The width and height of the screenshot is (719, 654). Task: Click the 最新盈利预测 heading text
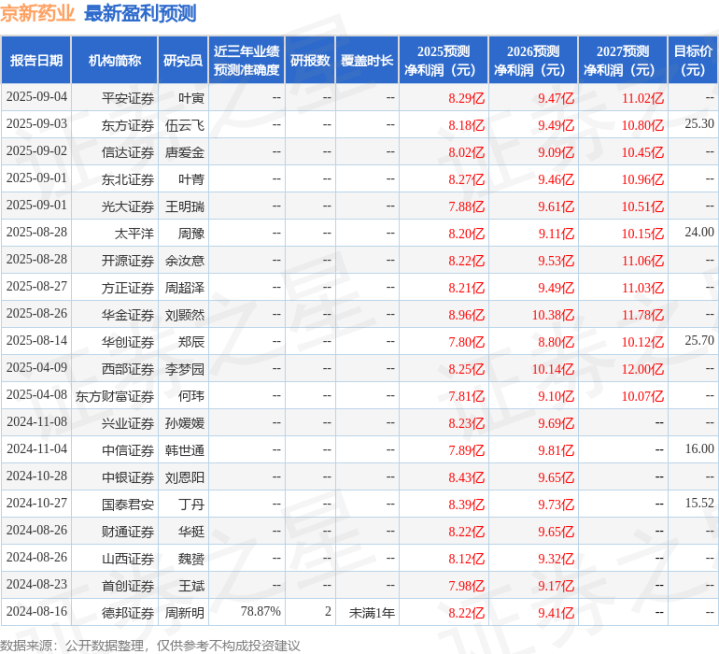141,14
